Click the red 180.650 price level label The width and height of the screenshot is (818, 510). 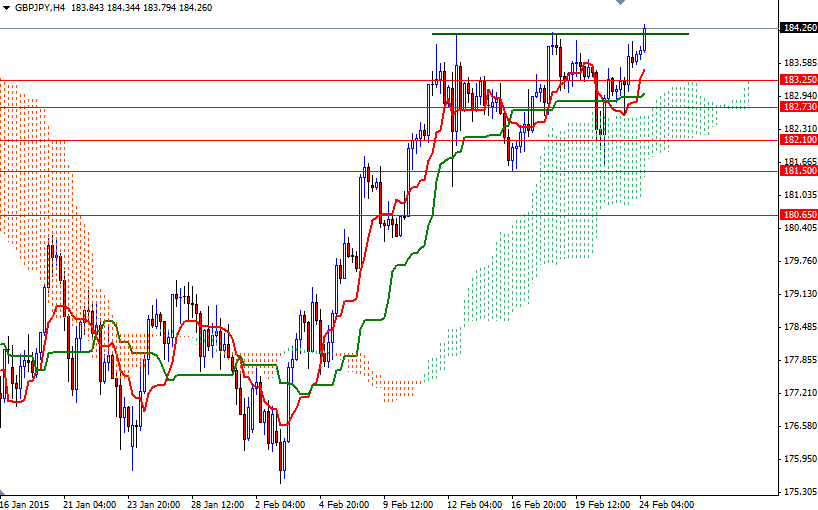point(798,215)
